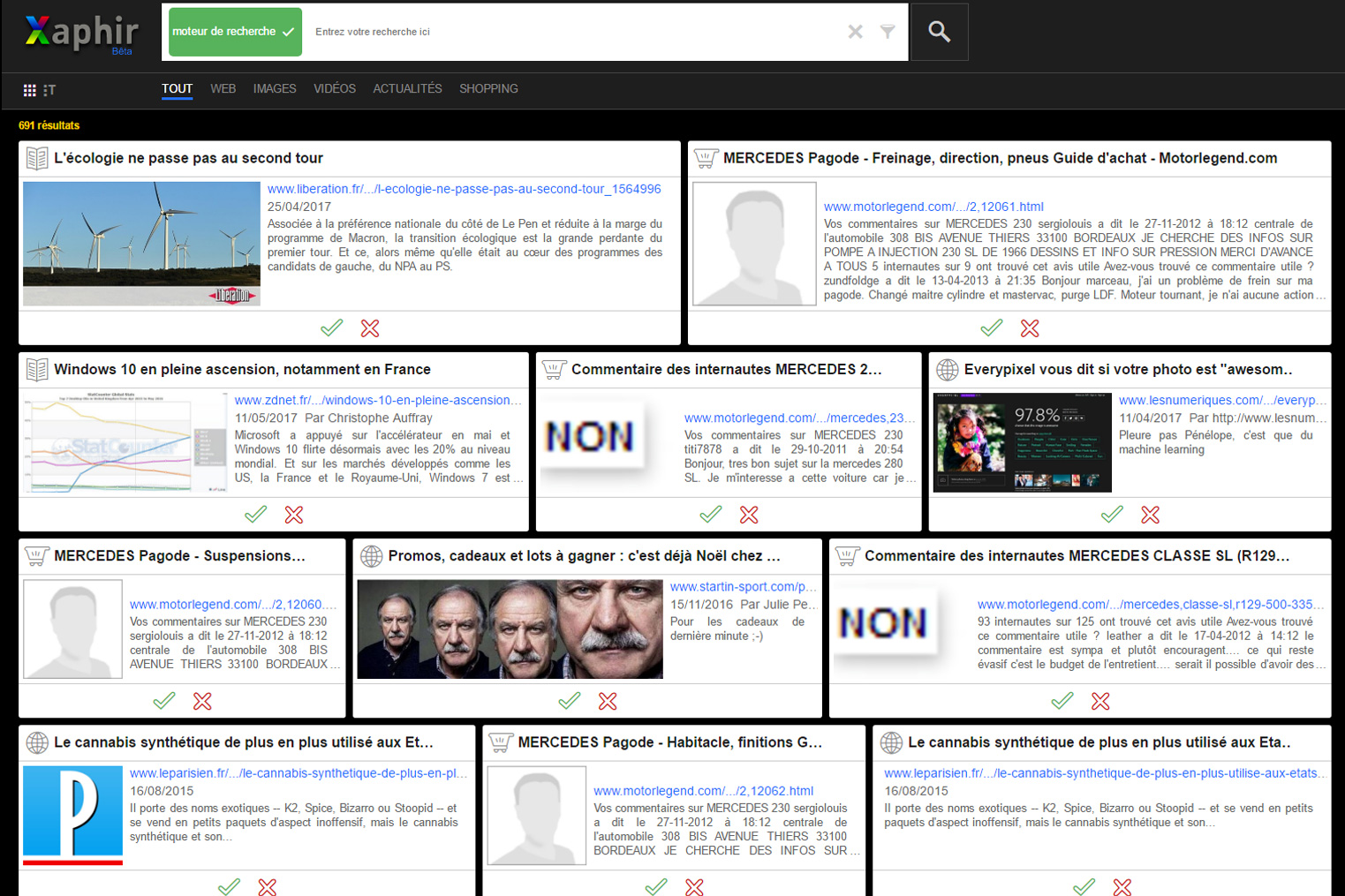
Task: Click the shopping cart icon on the Mercedes Pagode result
Action: [705, 158]
